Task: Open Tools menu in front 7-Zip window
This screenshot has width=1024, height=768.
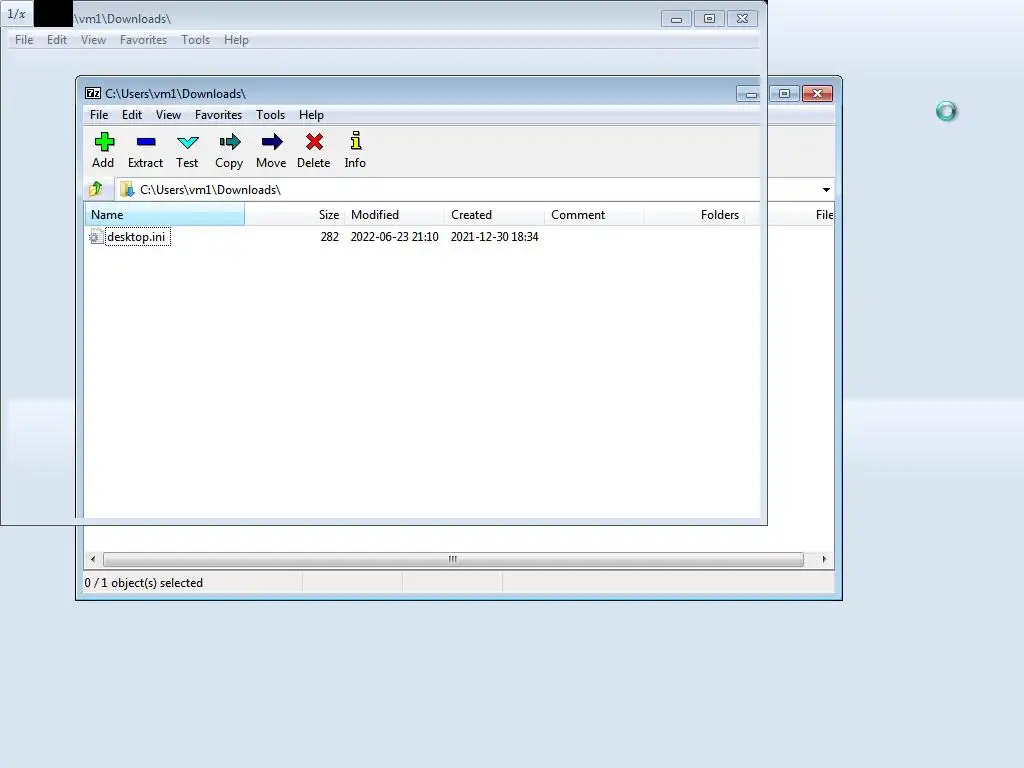Action: (270, 115)
